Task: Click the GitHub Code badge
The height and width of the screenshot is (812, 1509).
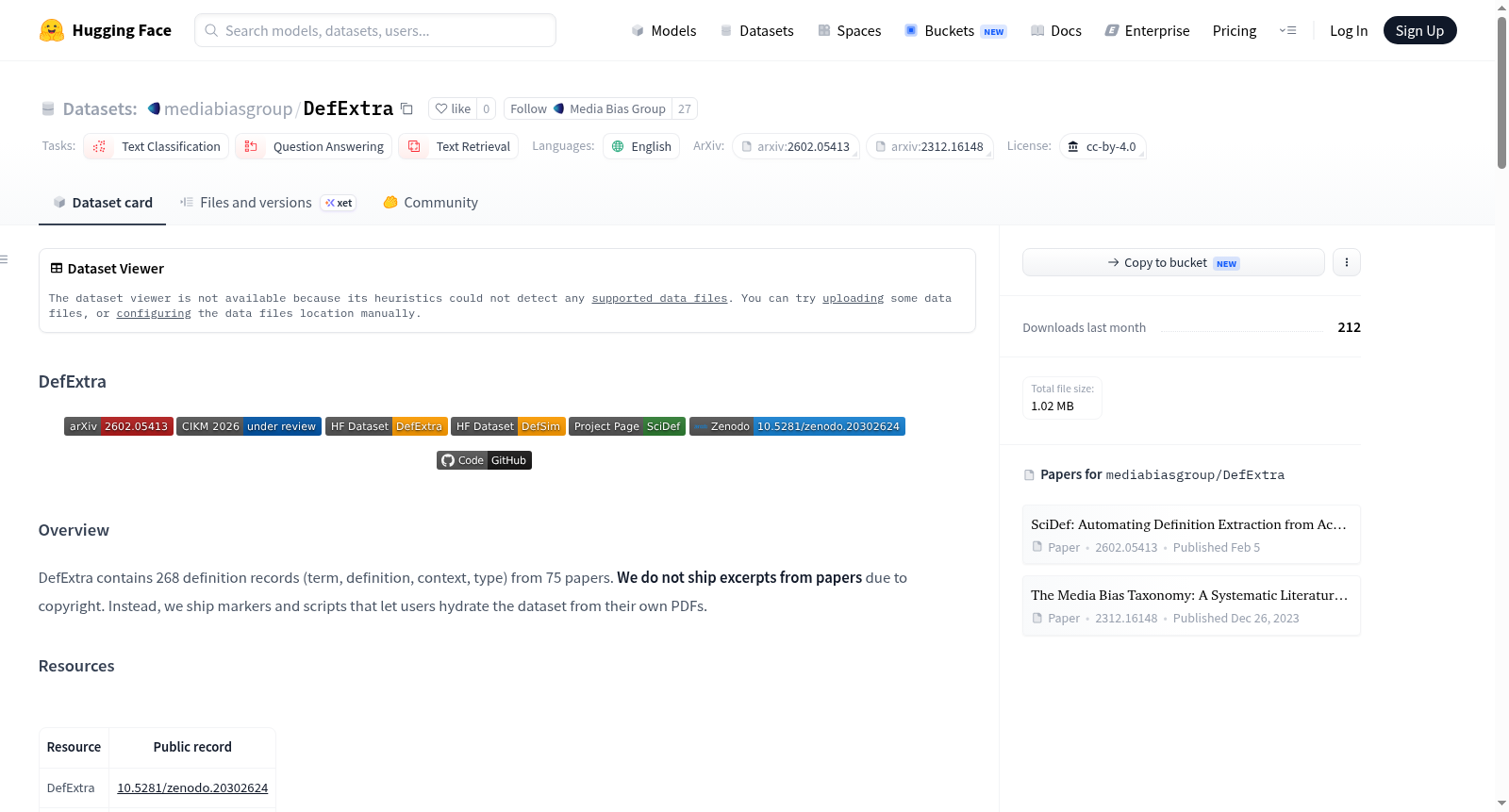Action: [484, 460]
